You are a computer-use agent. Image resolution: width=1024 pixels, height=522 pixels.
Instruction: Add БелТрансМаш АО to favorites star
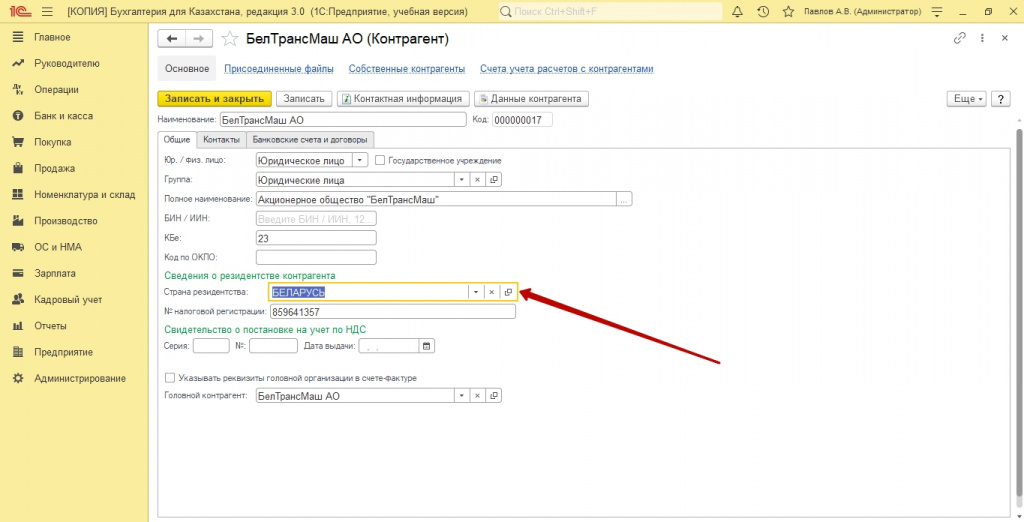click(229, 39)
